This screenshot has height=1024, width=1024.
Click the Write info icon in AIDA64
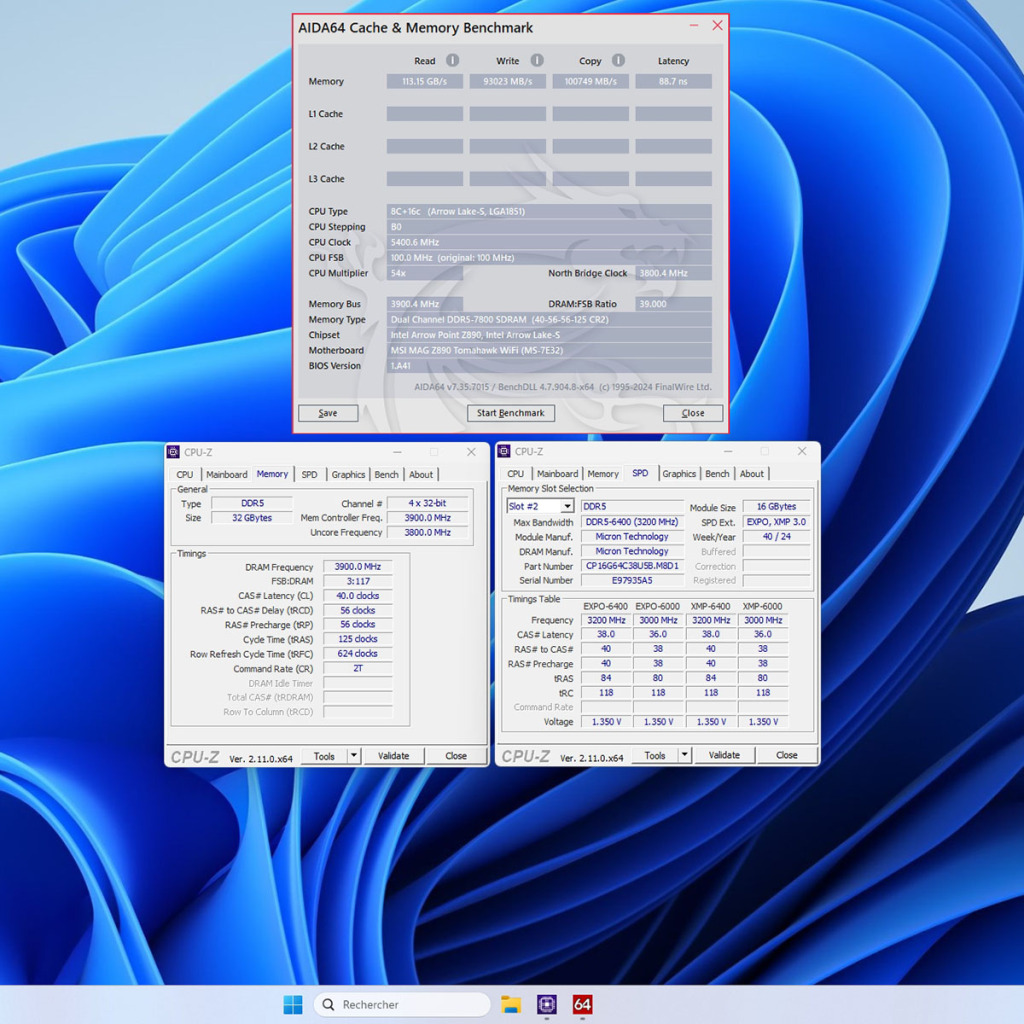[x=537, y=60]
